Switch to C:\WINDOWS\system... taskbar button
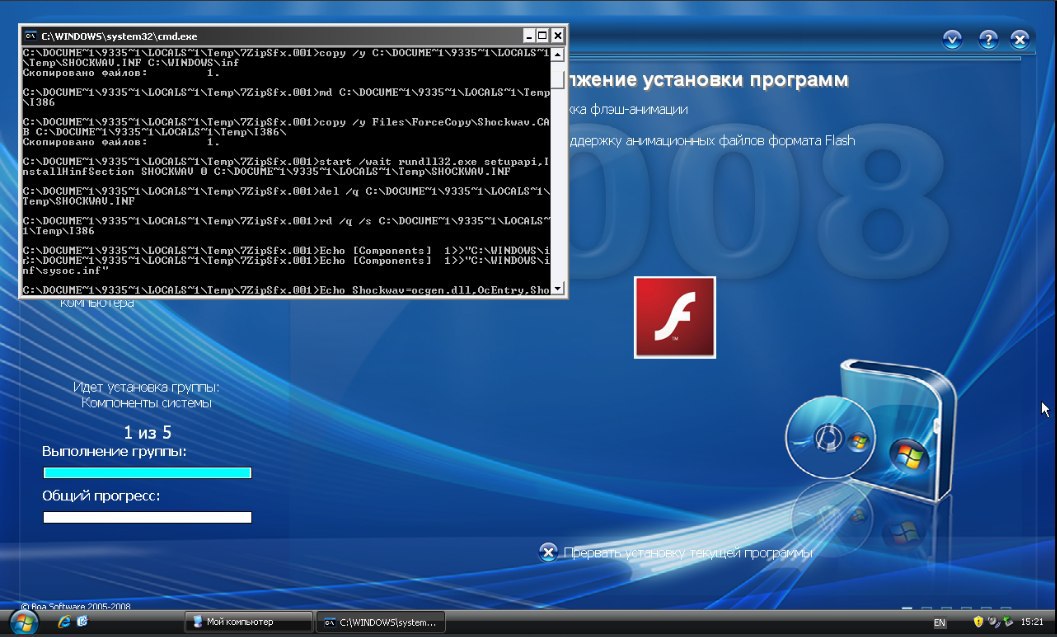Viewport: 1057px width, 637px height. [381, 622]
